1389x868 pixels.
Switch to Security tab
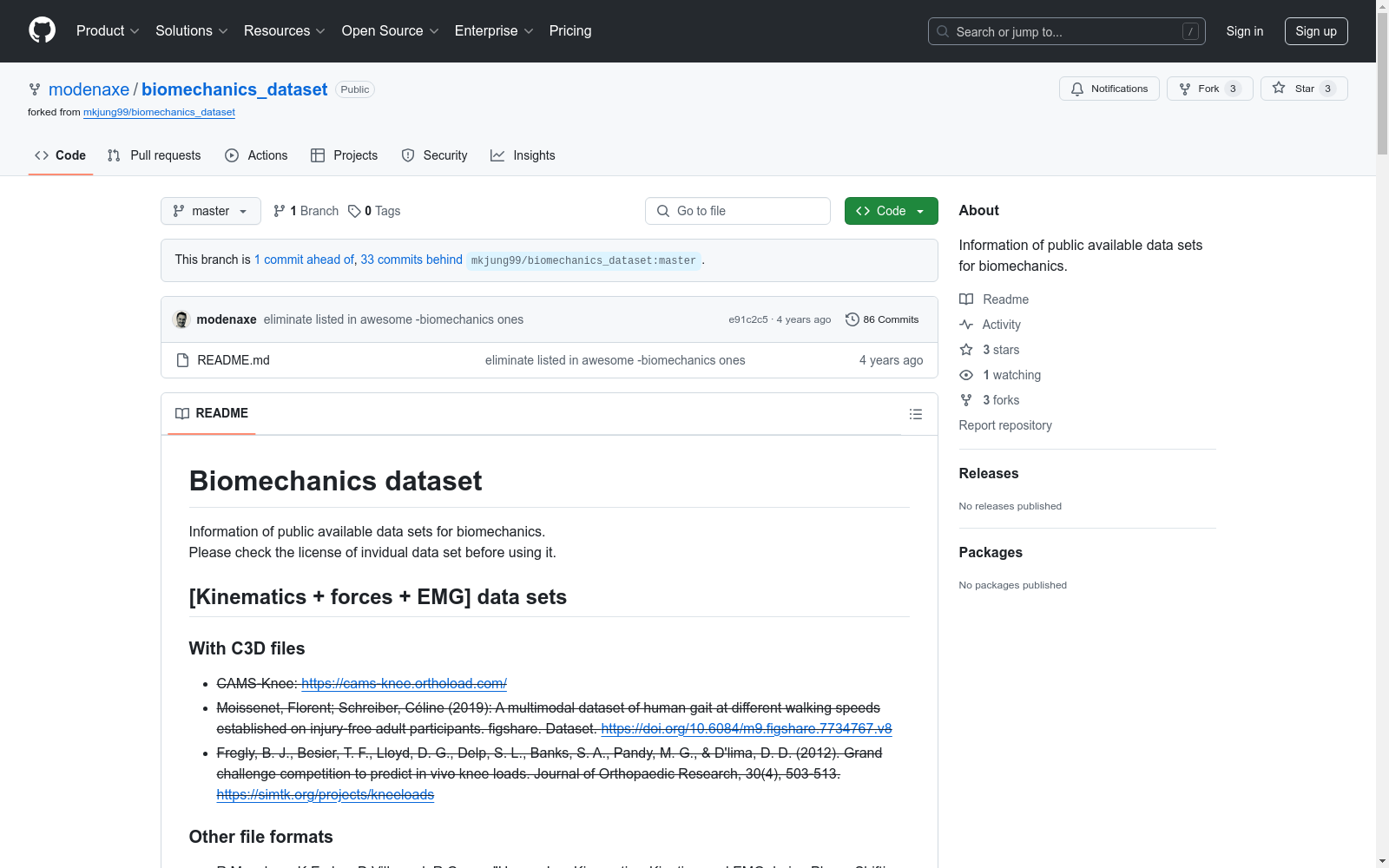tap(435, 155)
